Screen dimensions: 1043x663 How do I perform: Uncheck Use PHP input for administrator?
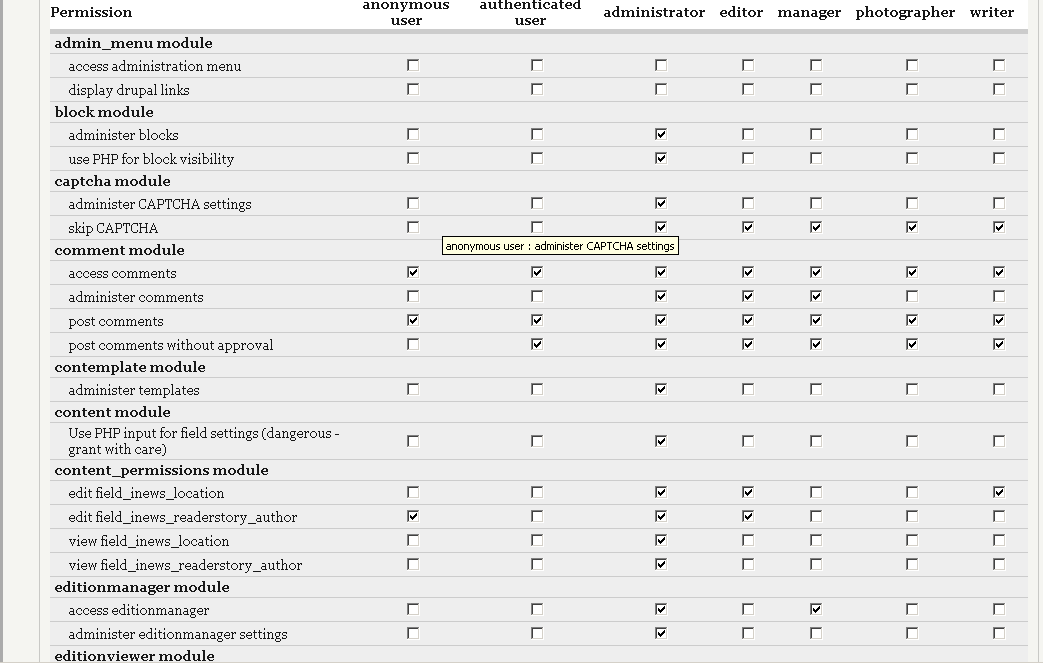click(x=661, y=441)
